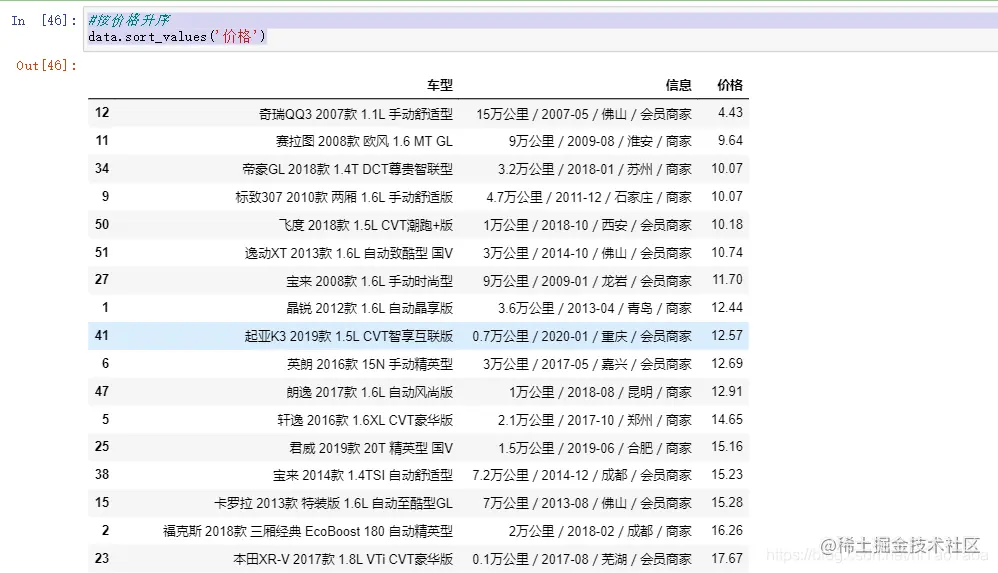Click price value 17.67
This screenshot has width=998, height=573.
(727, 558)
